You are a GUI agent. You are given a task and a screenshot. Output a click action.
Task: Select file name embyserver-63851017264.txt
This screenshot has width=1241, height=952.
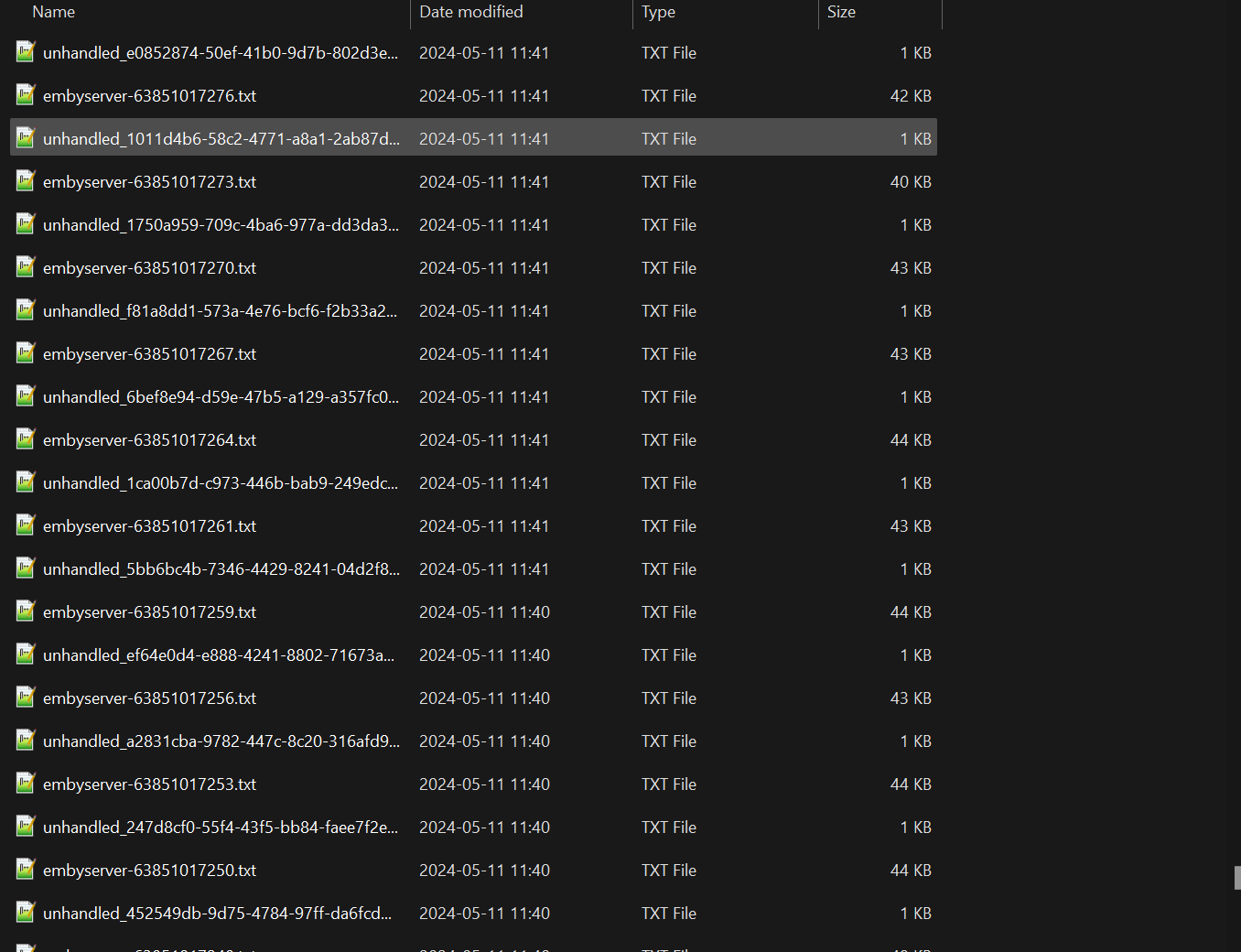pyautogui.click(x=149, y=440)
